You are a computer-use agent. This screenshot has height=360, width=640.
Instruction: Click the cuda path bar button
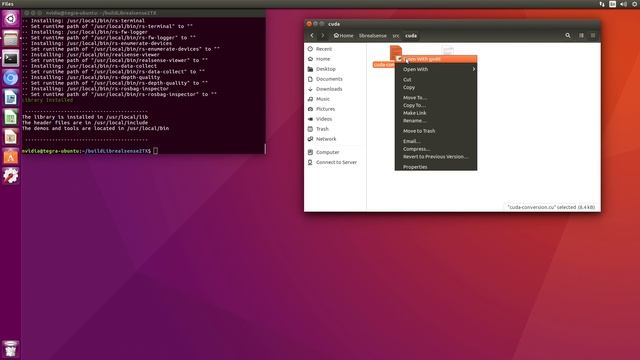pyautogui.click(x=411, y=36)
